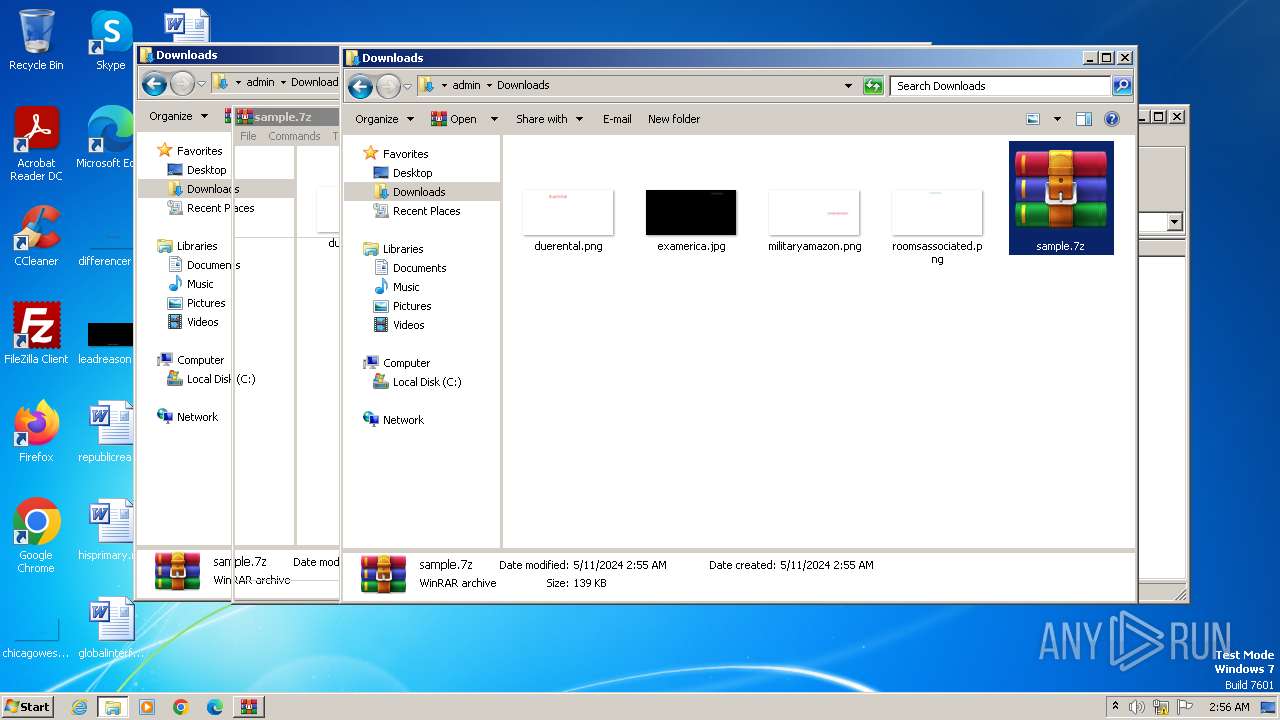
Task: Open Chrome from the taskbar
Action: 180,707
